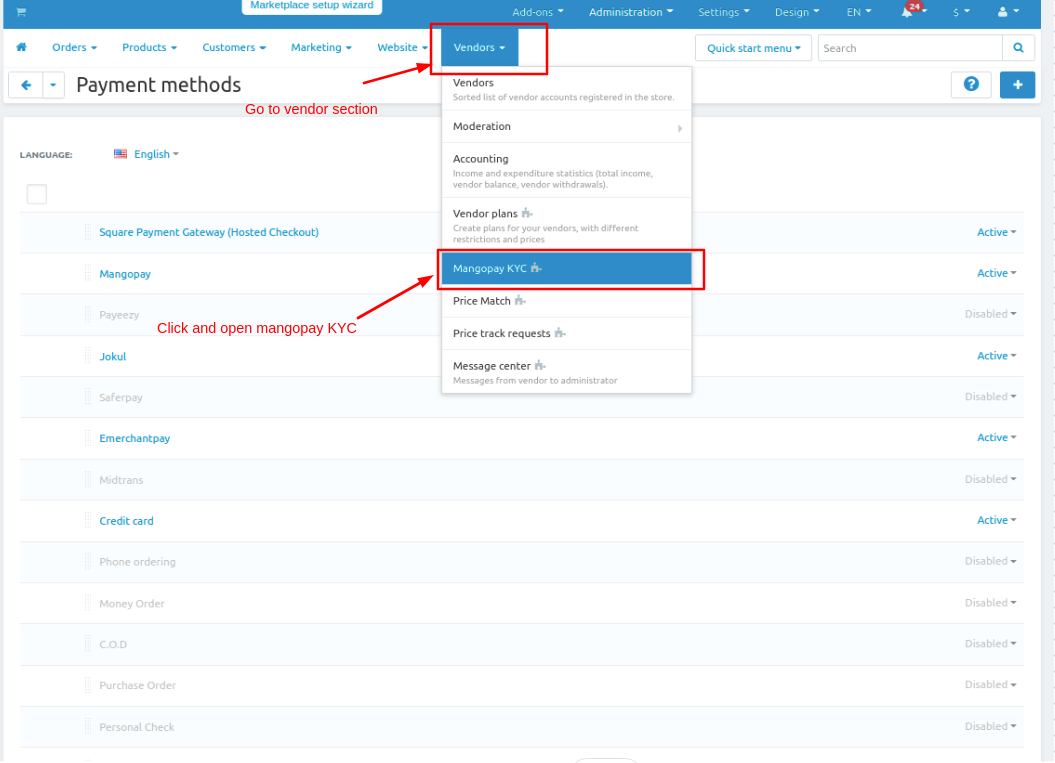Open Active status dropdown for Credit card
1055x763 pixels.
[x=996, y=520]
